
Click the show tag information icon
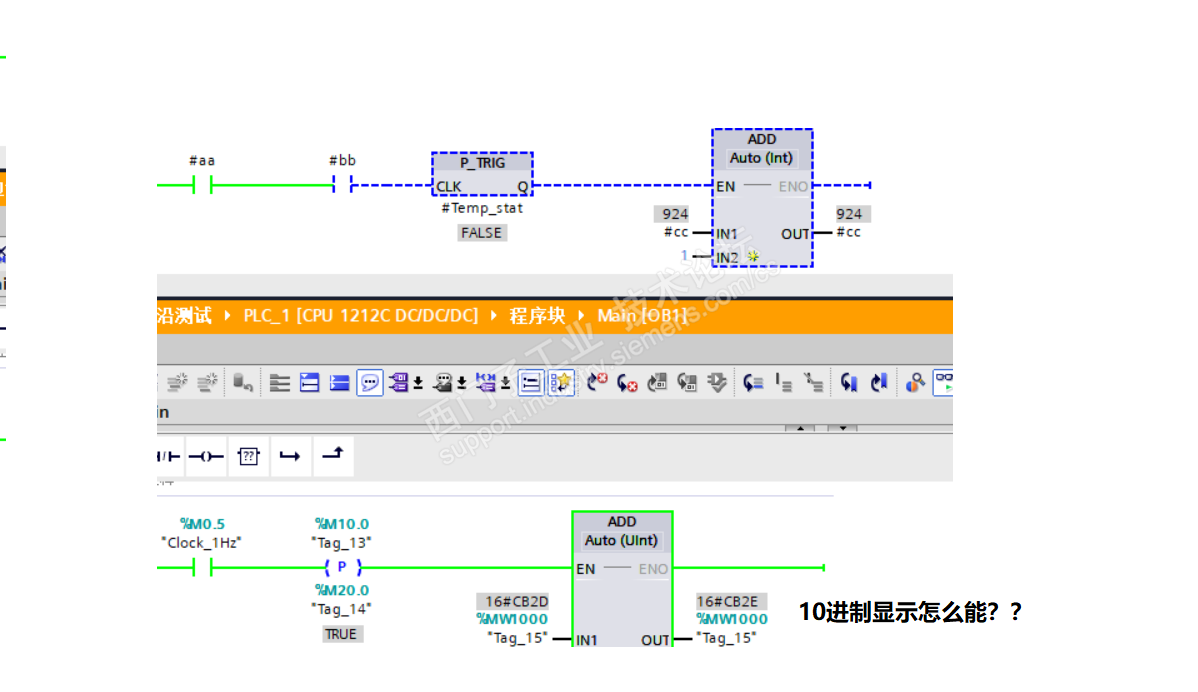coord(442,383)
